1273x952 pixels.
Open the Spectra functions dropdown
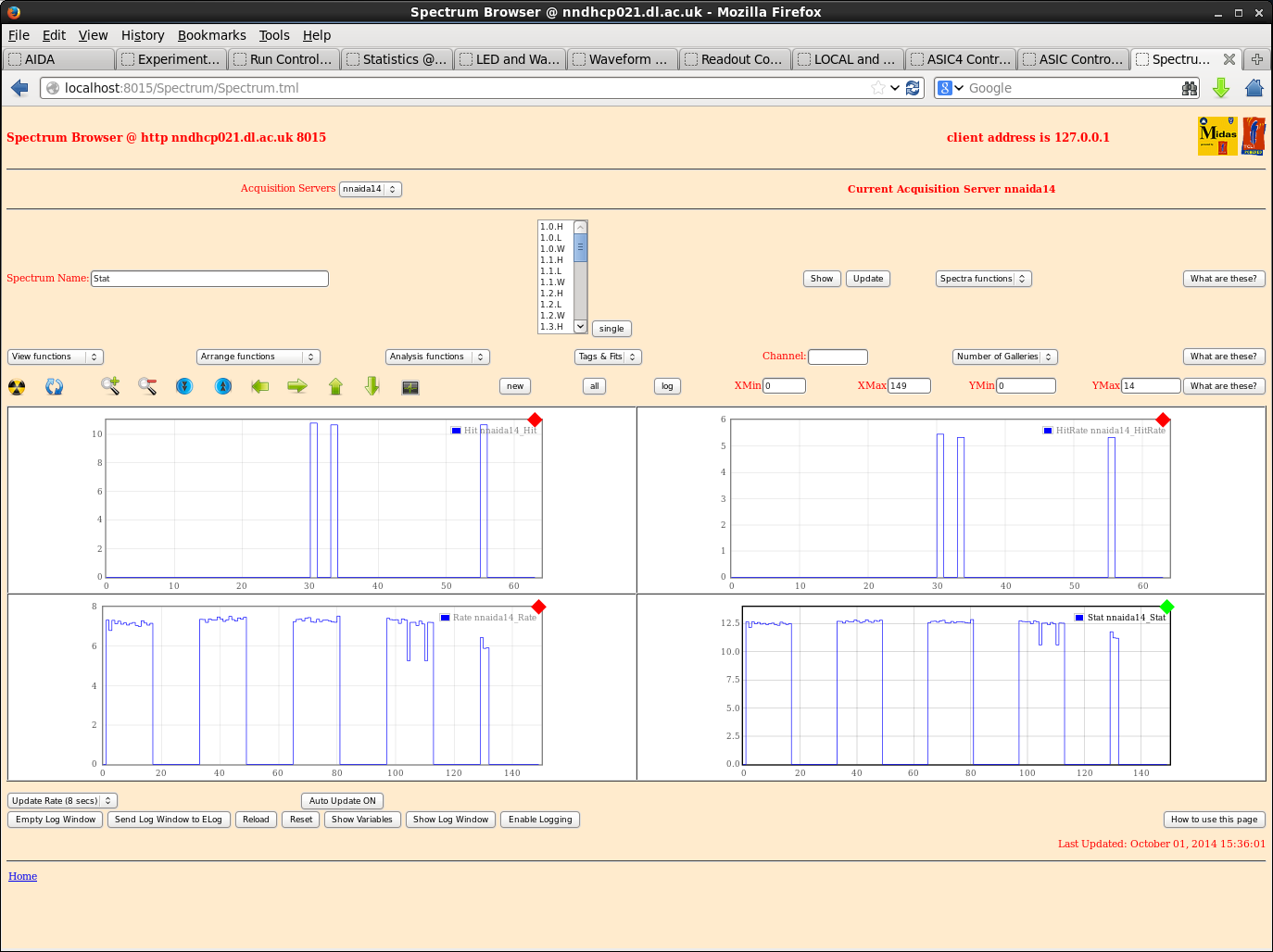[984, 279]
